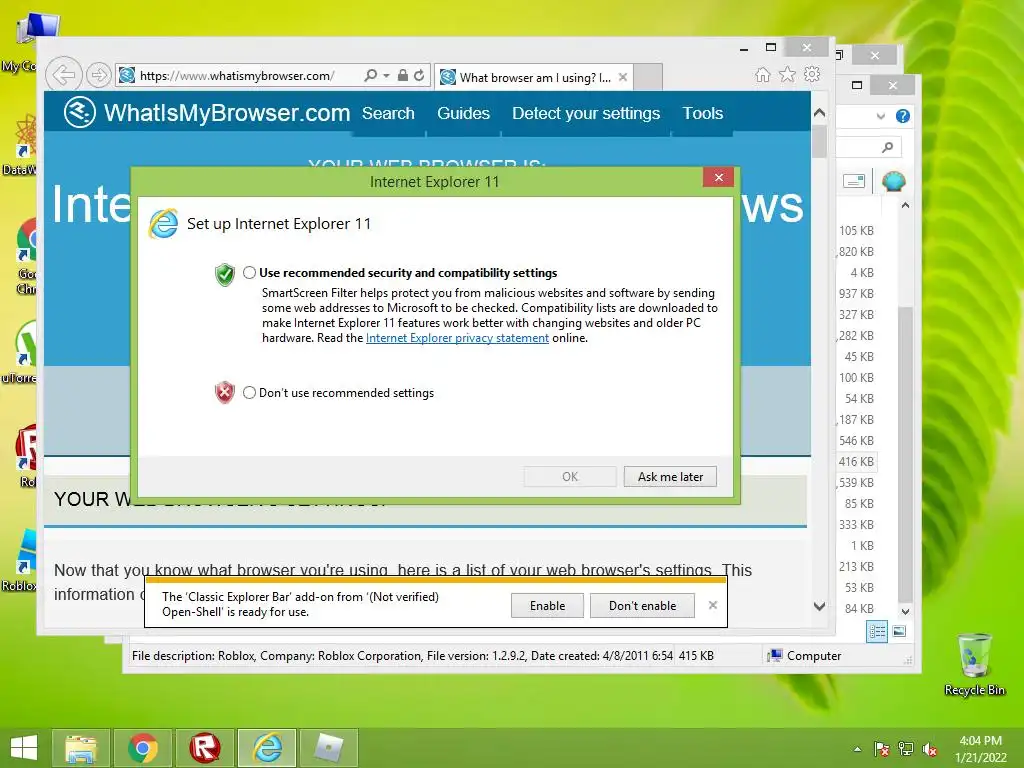
Task: Click IE page scrollbar down arrow
Action: click(x=820, y=607)
